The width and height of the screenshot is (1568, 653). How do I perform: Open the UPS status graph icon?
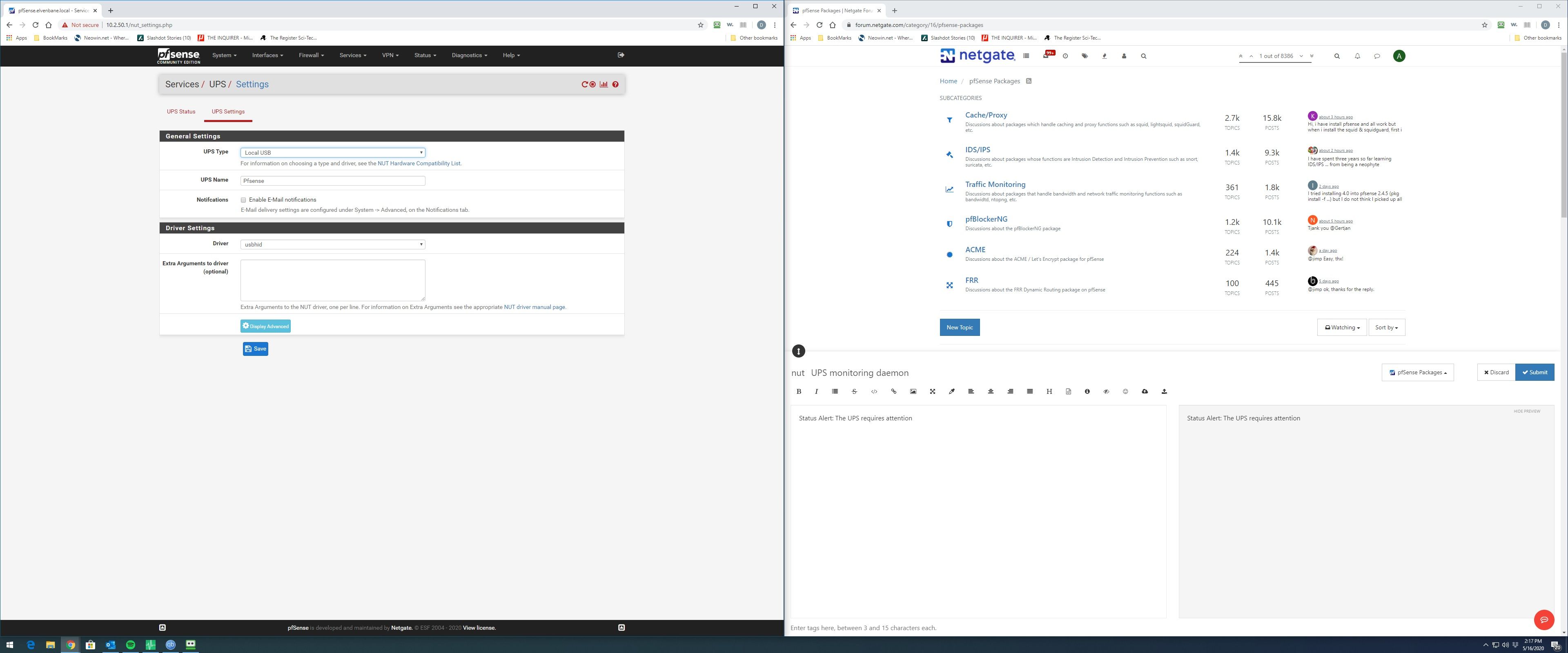[x=603, y=84]
